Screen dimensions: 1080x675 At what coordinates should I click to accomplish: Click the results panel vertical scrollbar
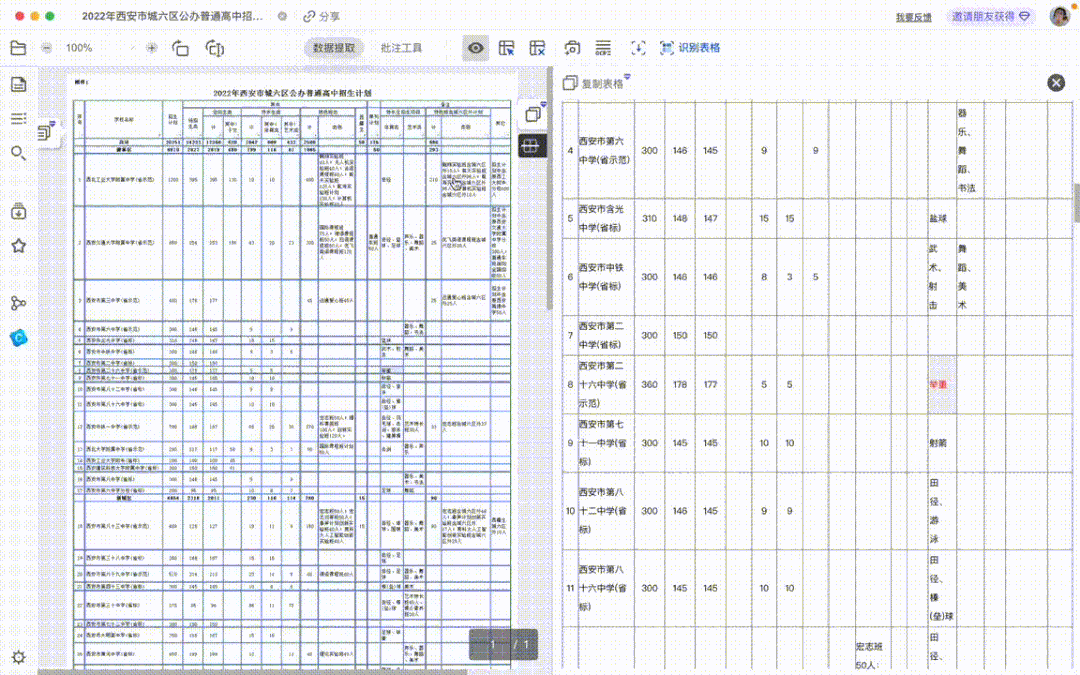tap(1076, 203)
